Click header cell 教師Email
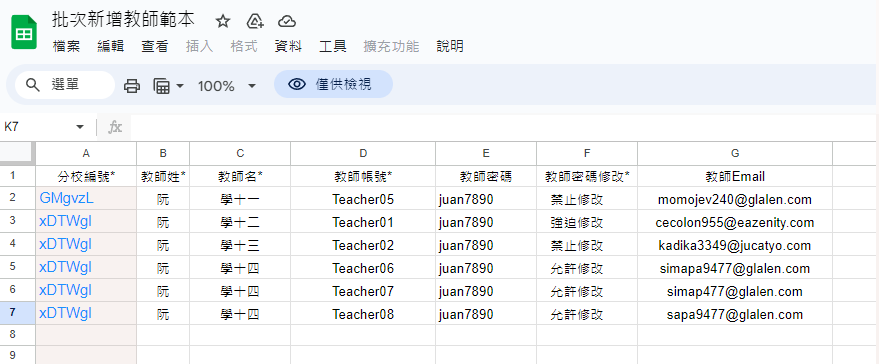 coord(735,177)
